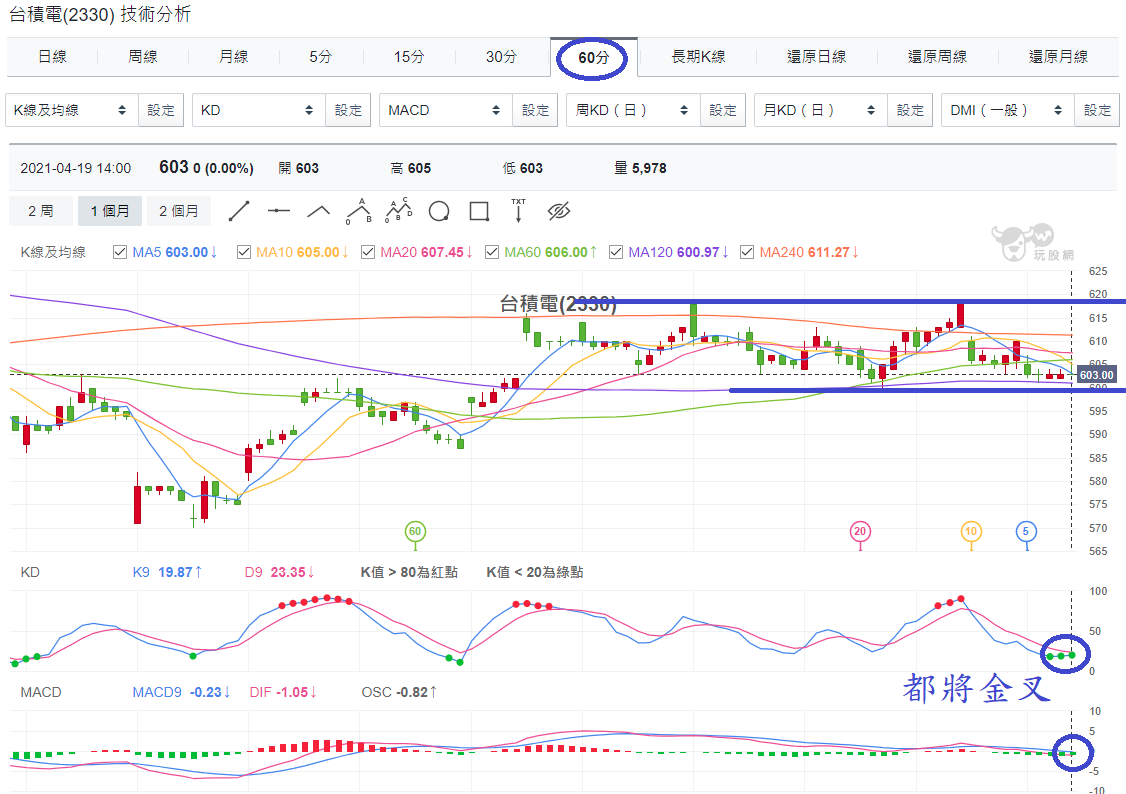1126x794 pixels.
Task: Select the TXT text annotation tool
Action: pyautogui.click(x=518, y=210)
